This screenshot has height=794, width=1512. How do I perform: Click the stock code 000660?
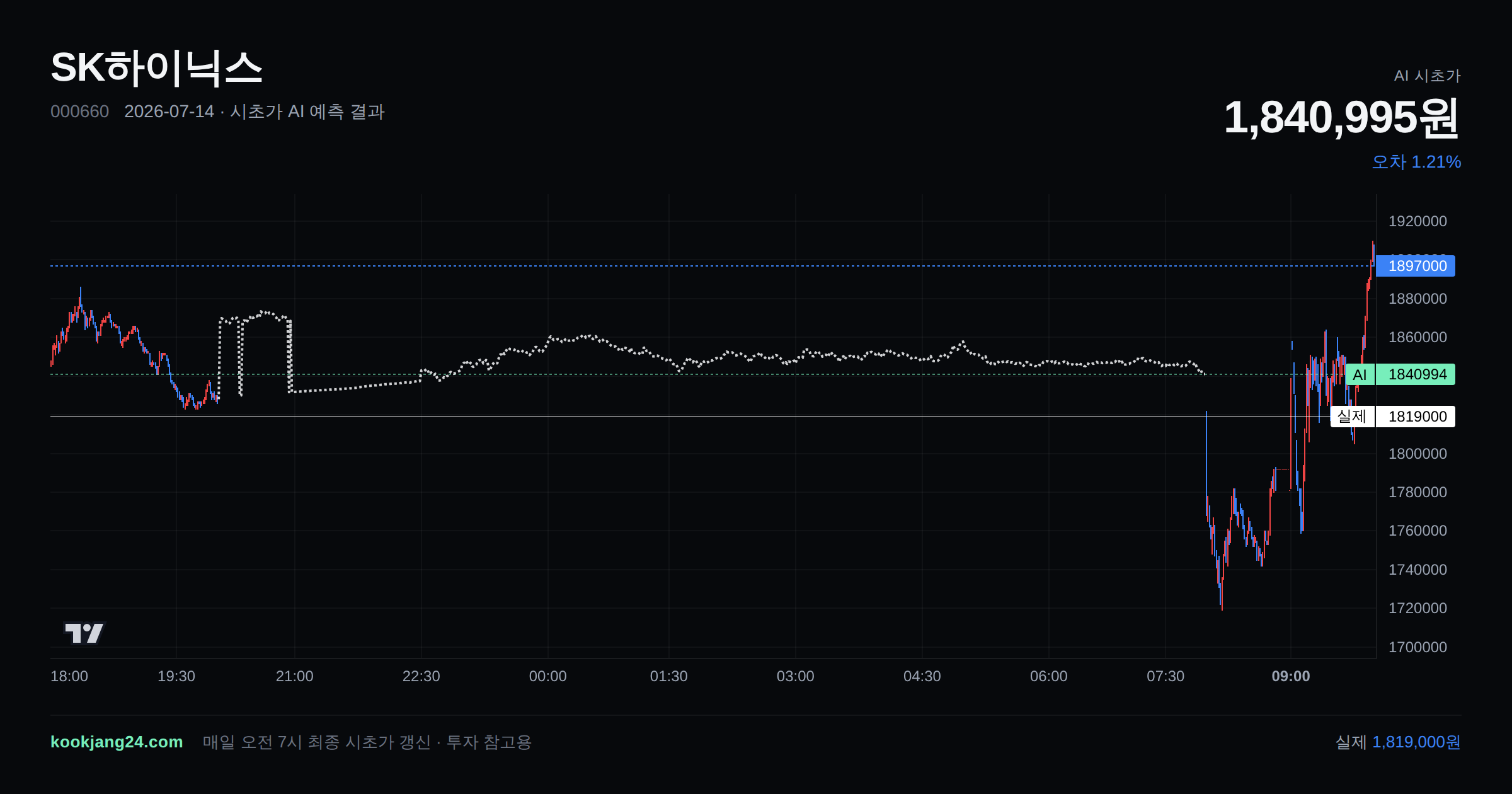79,112
